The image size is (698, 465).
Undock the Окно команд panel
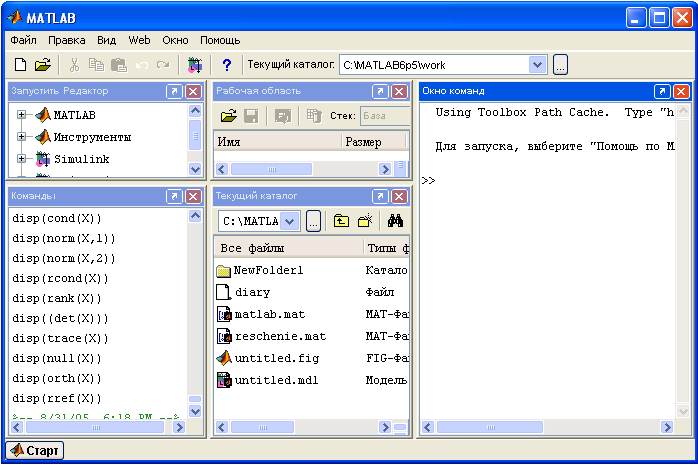pos(662,92)
